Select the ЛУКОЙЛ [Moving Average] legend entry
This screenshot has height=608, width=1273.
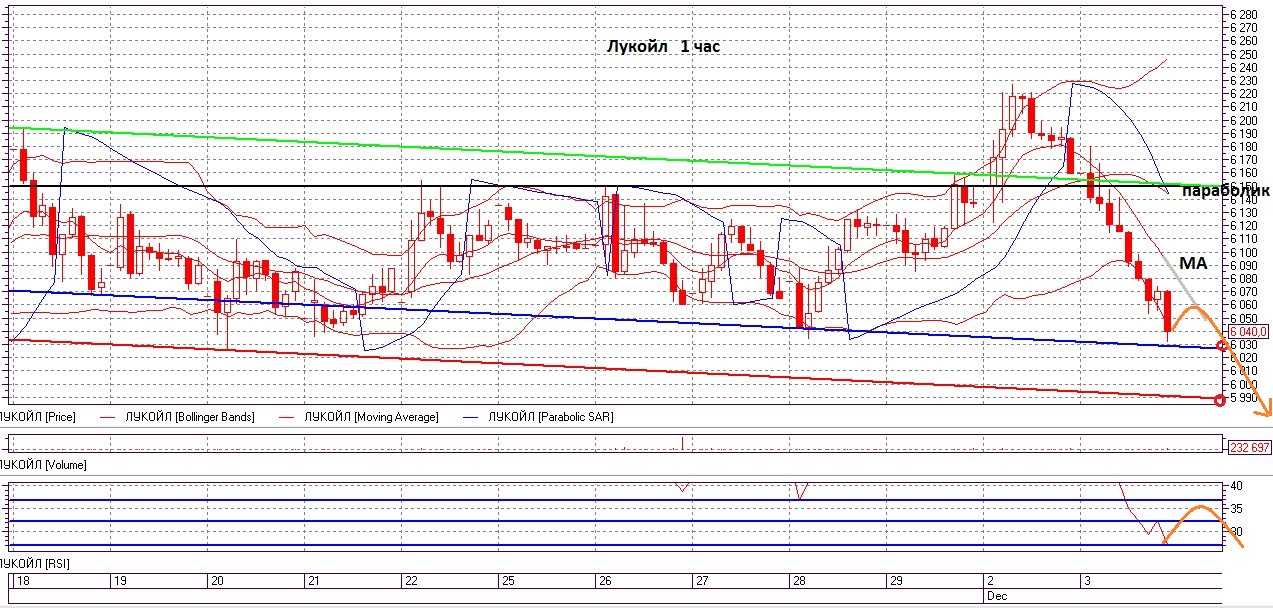coord(371,416)
